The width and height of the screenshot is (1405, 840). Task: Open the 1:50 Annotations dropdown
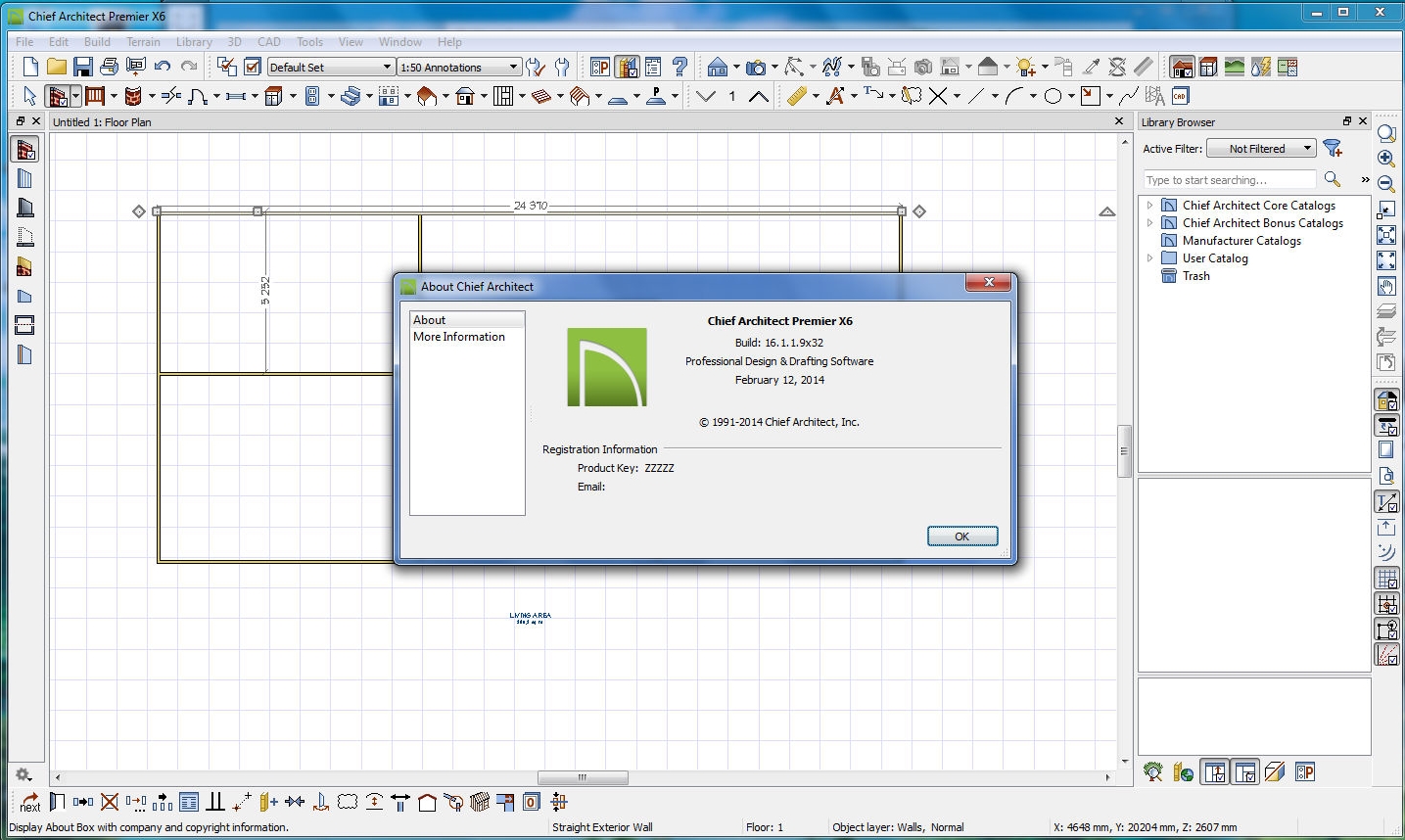coord(459,67)
